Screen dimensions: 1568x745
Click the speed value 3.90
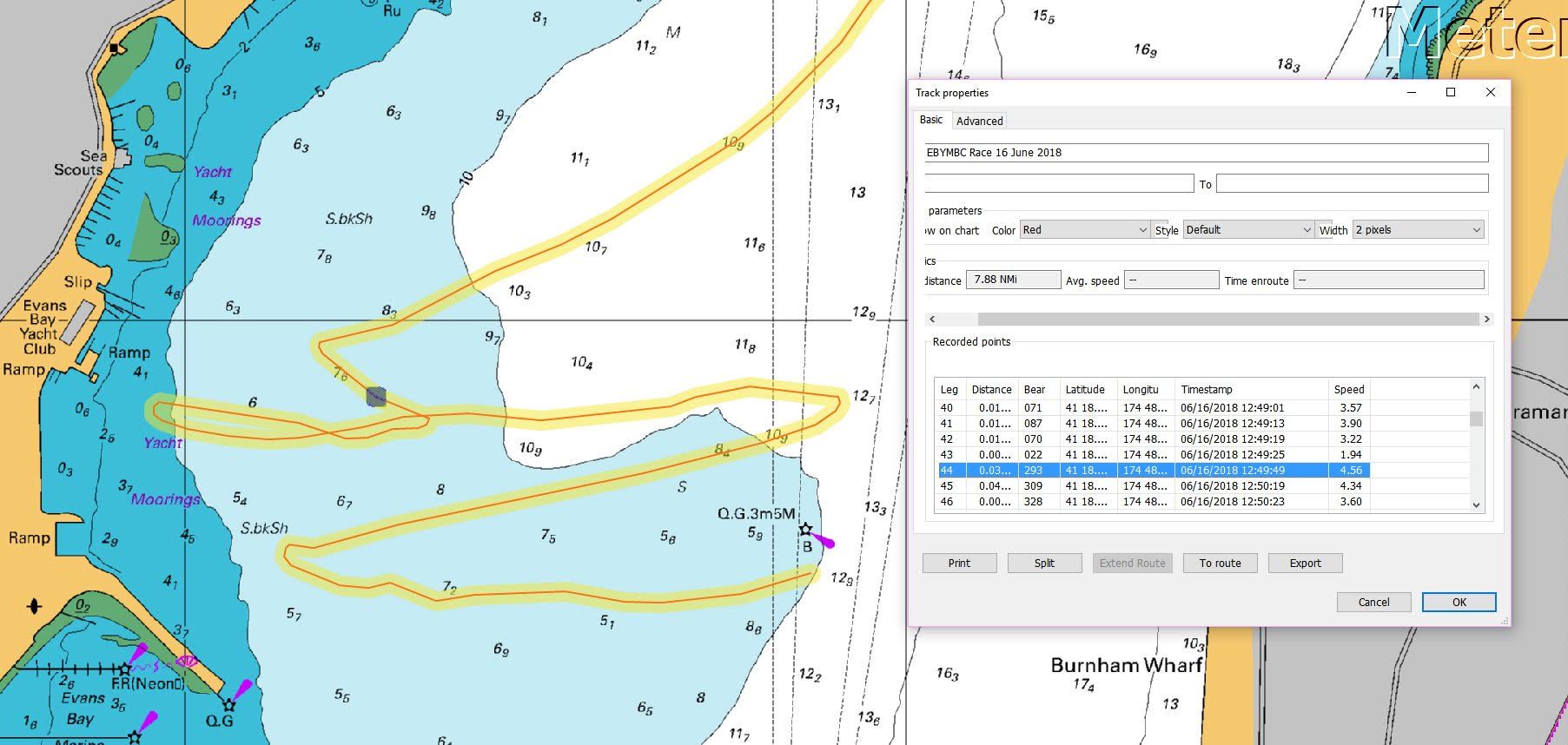pos(1351,424)
